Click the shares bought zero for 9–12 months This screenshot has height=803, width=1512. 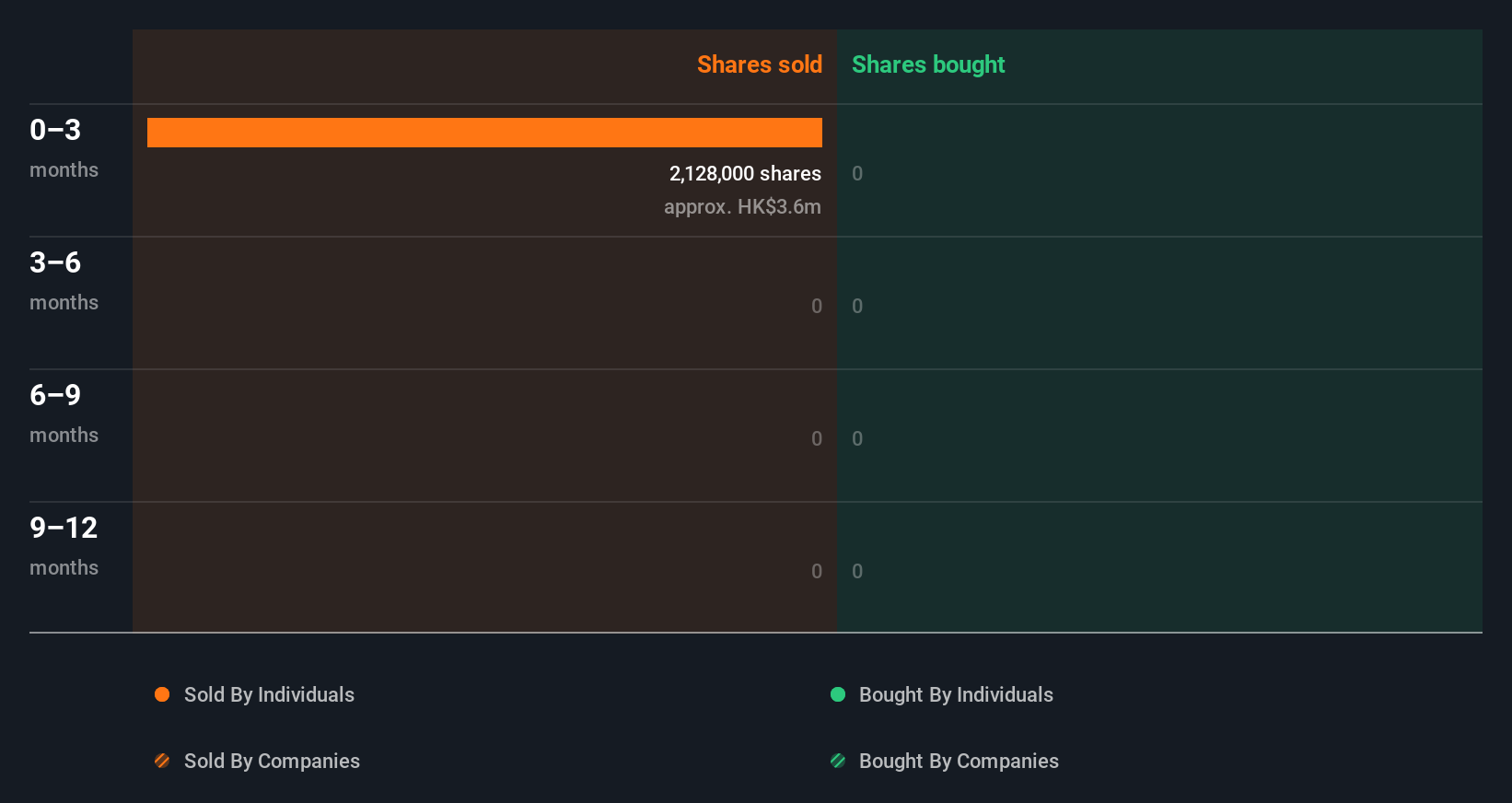857,571
